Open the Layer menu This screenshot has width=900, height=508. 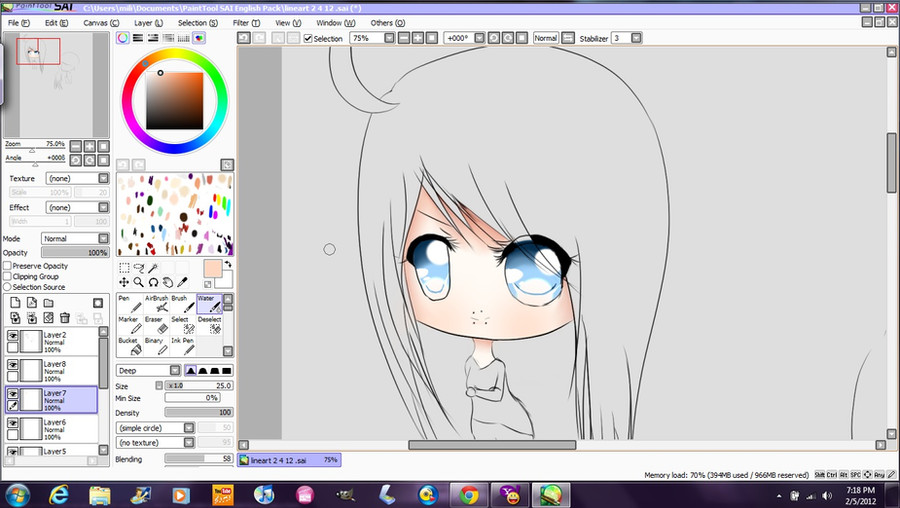148,23
